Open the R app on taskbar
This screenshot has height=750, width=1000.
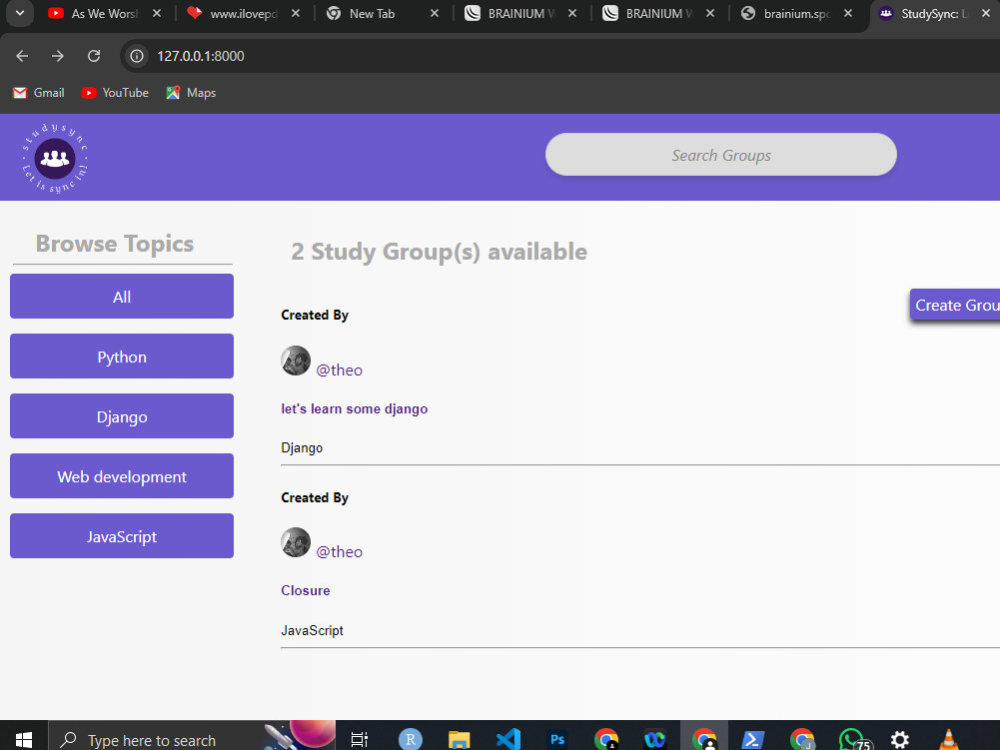pos(410,739)
